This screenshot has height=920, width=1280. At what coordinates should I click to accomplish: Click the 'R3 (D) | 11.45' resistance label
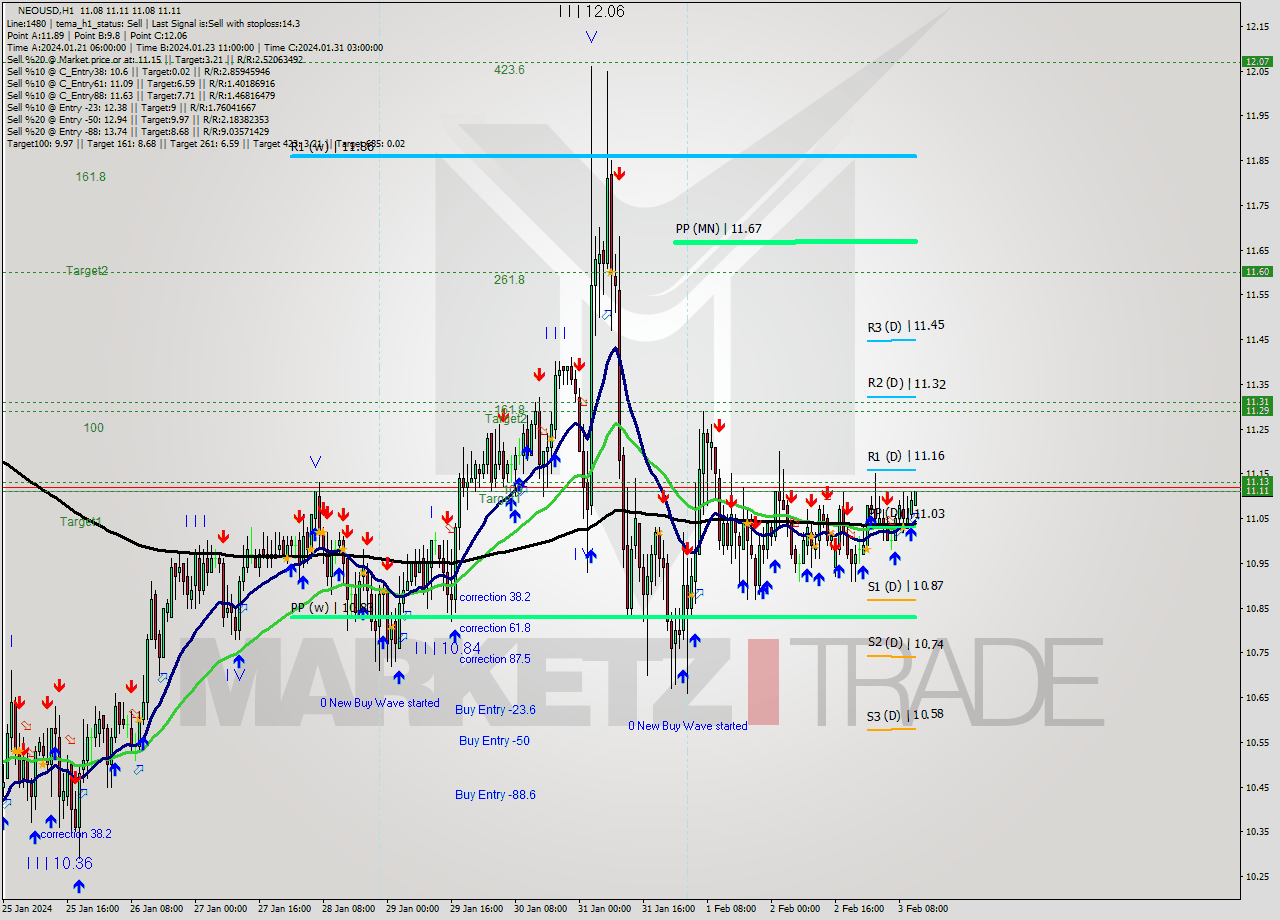[906, 325]
